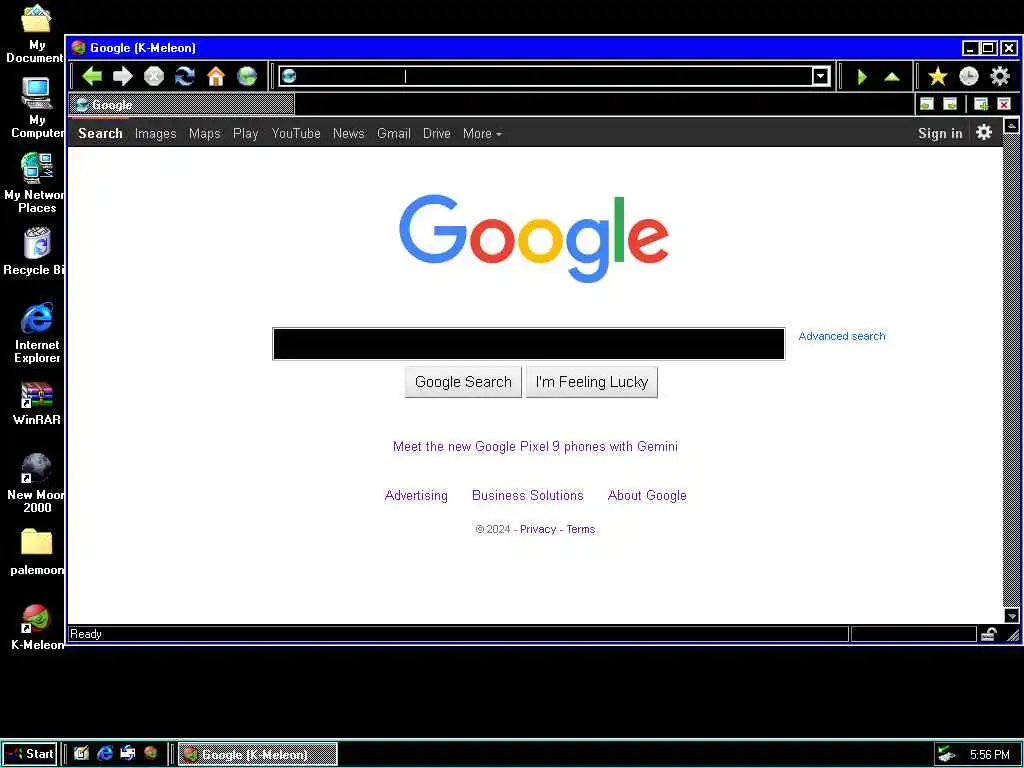Open News in Google navigation bar
This screenshot has height=768, width=1024.
point(348,133)
